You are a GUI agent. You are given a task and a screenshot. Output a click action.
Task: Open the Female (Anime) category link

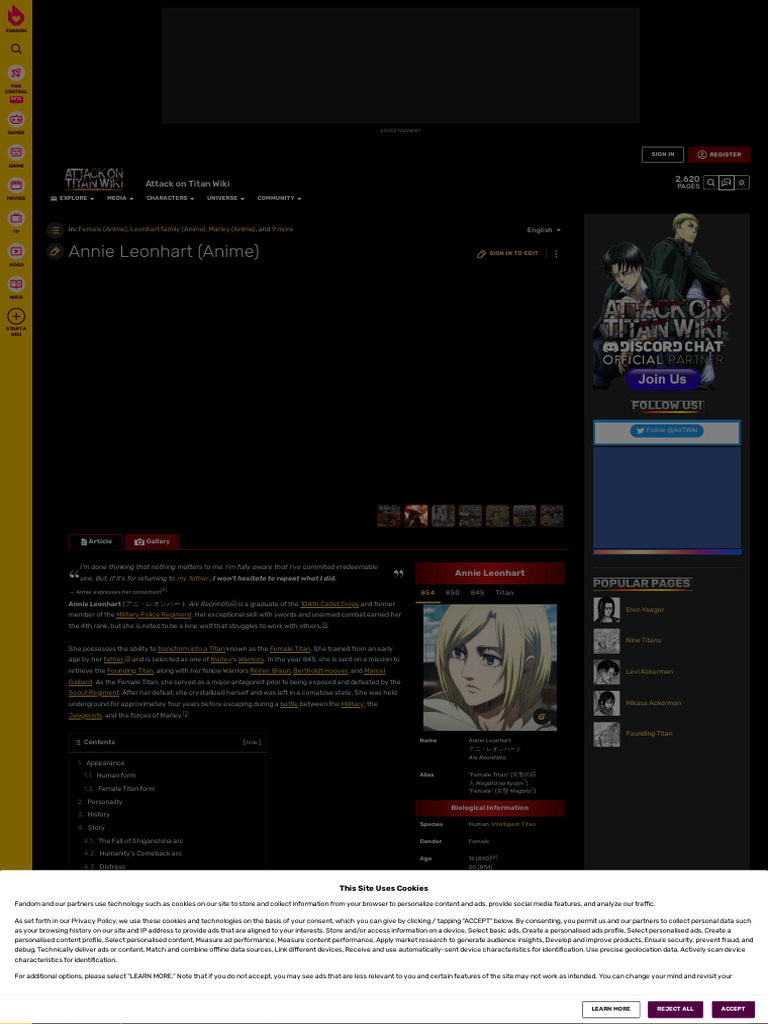pos(103,229)
